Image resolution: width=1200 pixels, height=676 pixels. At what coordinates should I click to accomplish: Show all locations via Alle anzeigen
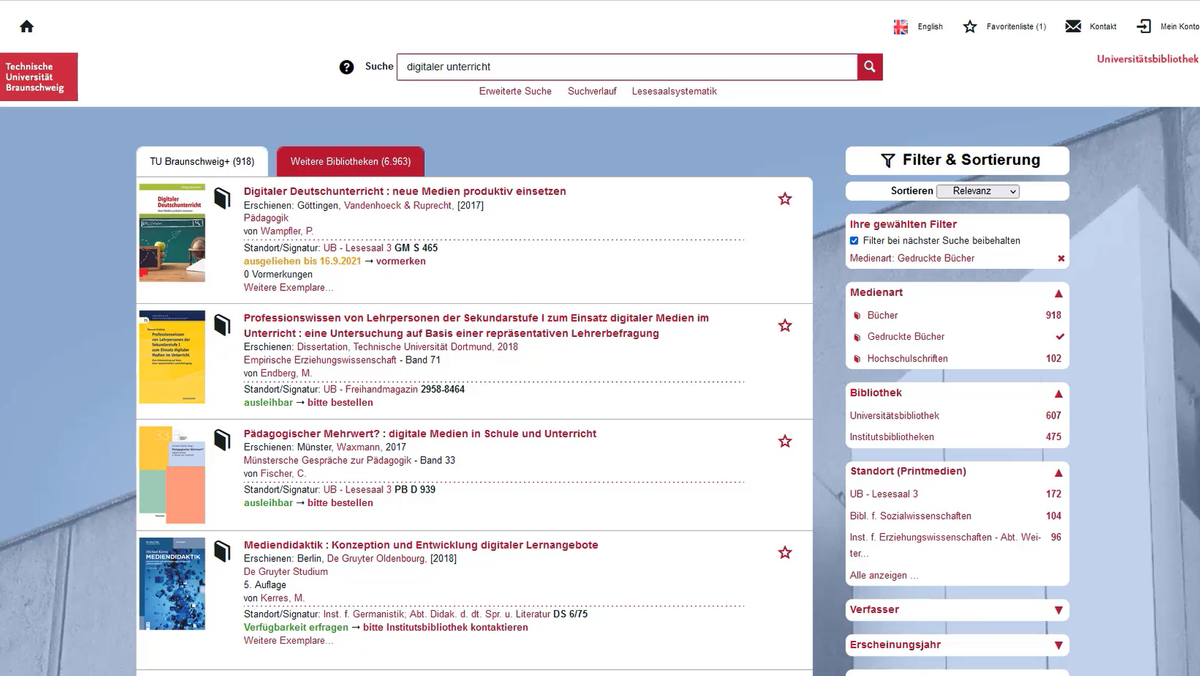[884, 576]
